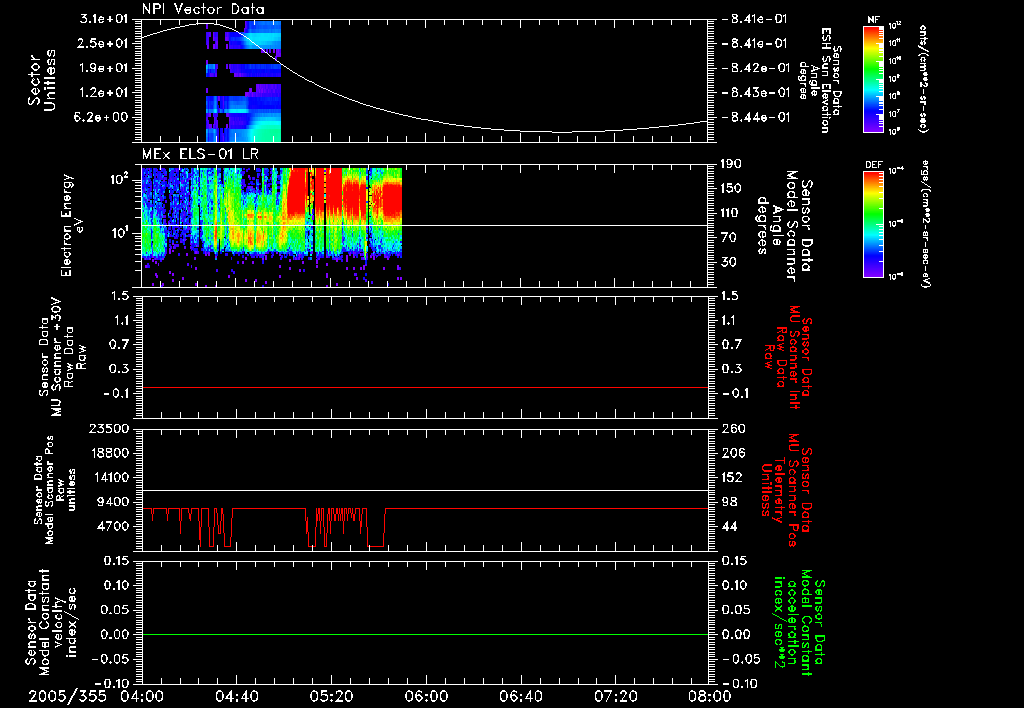
Task: Click the -8.42e-01 elevation tick value
Action: pos(756,68)
